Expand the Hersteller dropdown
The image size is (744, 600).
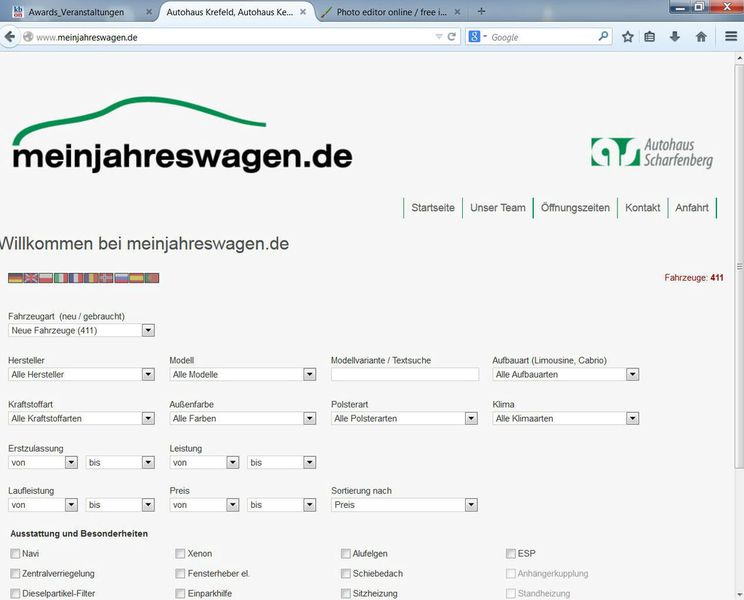click(82, 374)
